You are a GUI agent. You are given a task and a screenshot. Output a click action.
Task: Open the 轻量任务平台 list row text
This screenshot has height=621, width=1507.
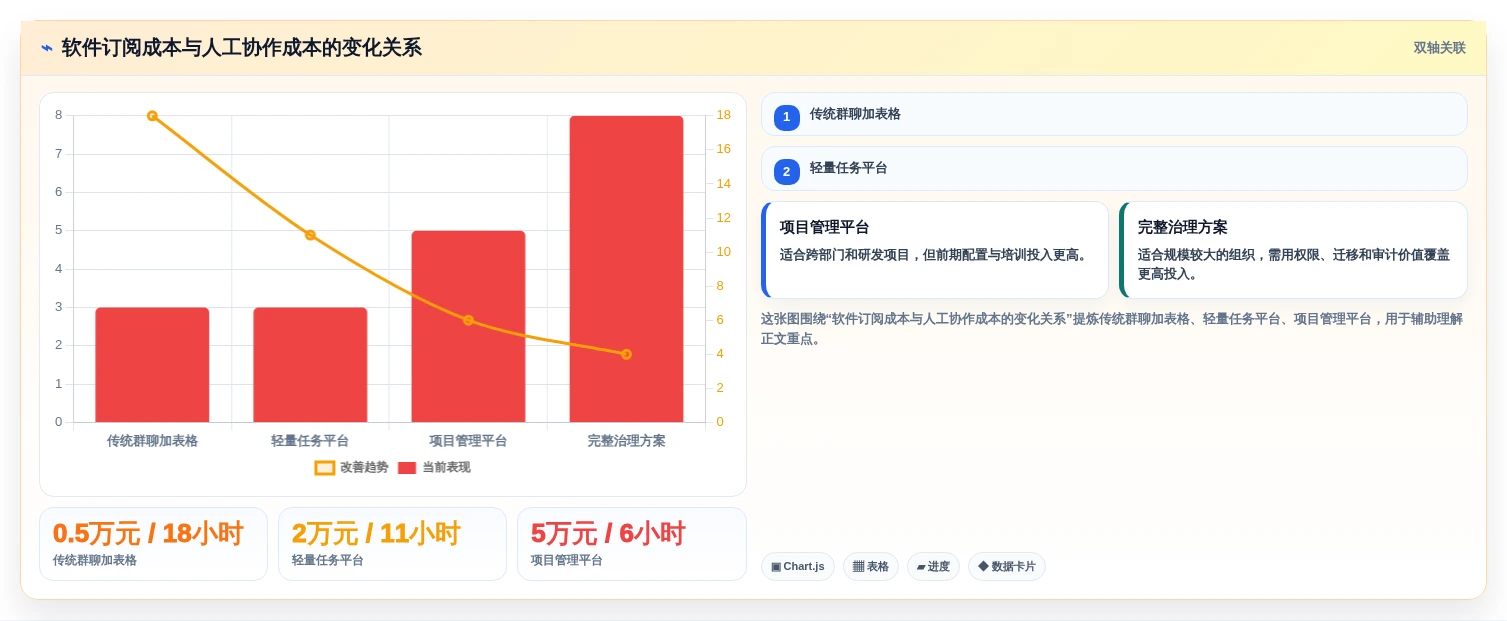pyautogui.click(x=848, y=168)
